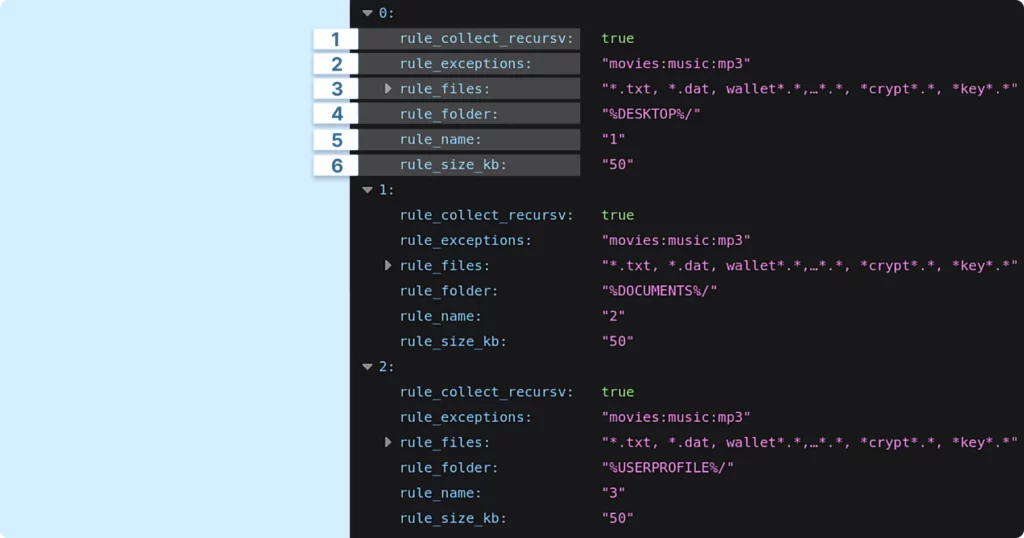Viewport: 1024px width, 538px height.
Task: Click the numbered callout badge 4
Action: click(336, 114)
